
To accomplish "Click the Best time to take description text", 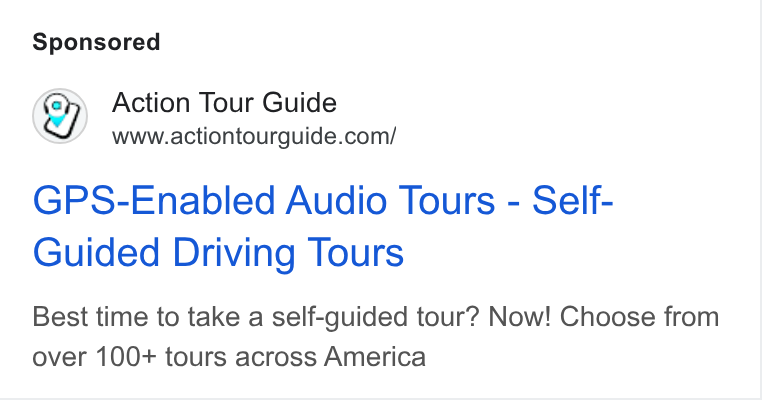I will 148,317.
